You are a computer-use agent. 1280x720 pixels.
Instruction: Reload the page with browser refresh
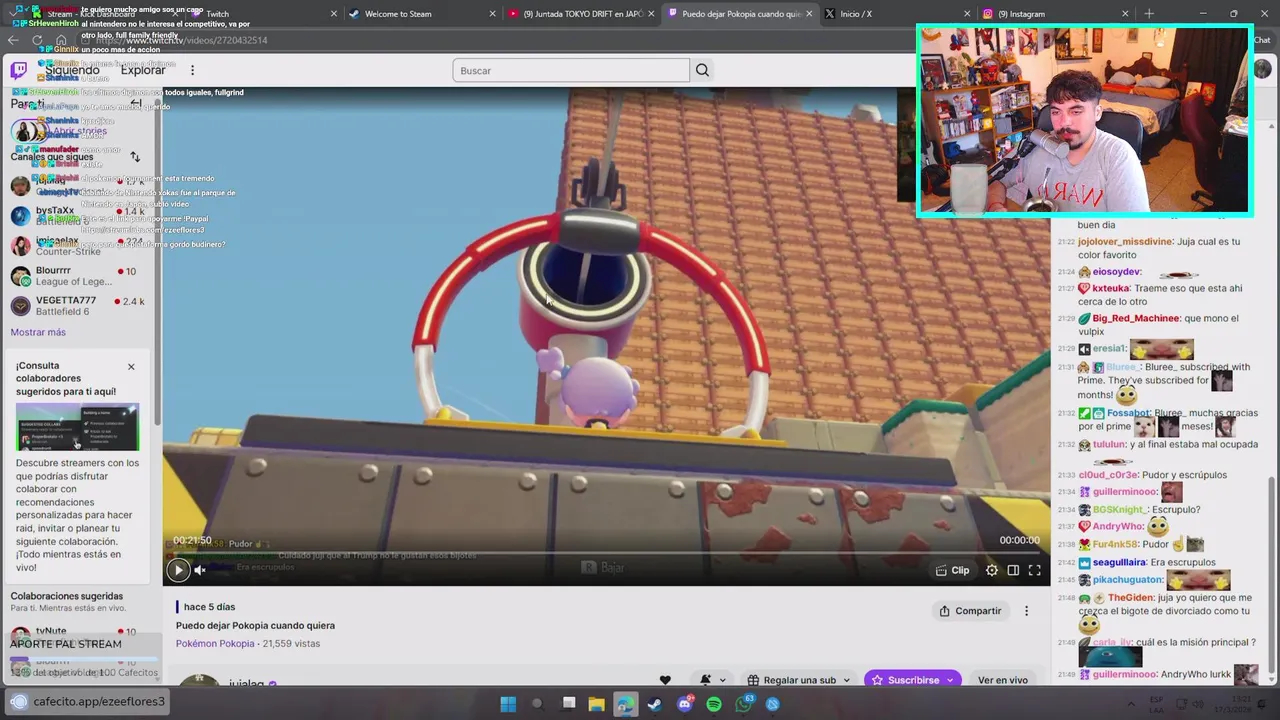pyautogui.click(x=37, y=40)
